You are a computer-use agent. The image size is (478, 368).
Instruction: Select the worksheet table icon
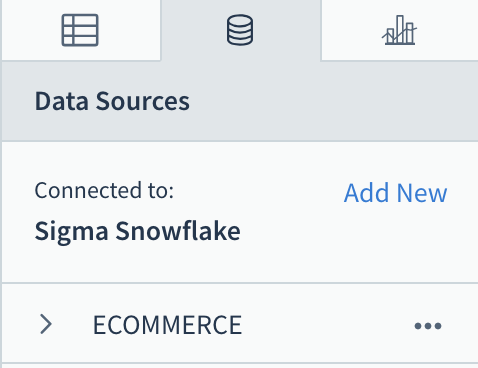pyautogui.click(x=80, y=30)
